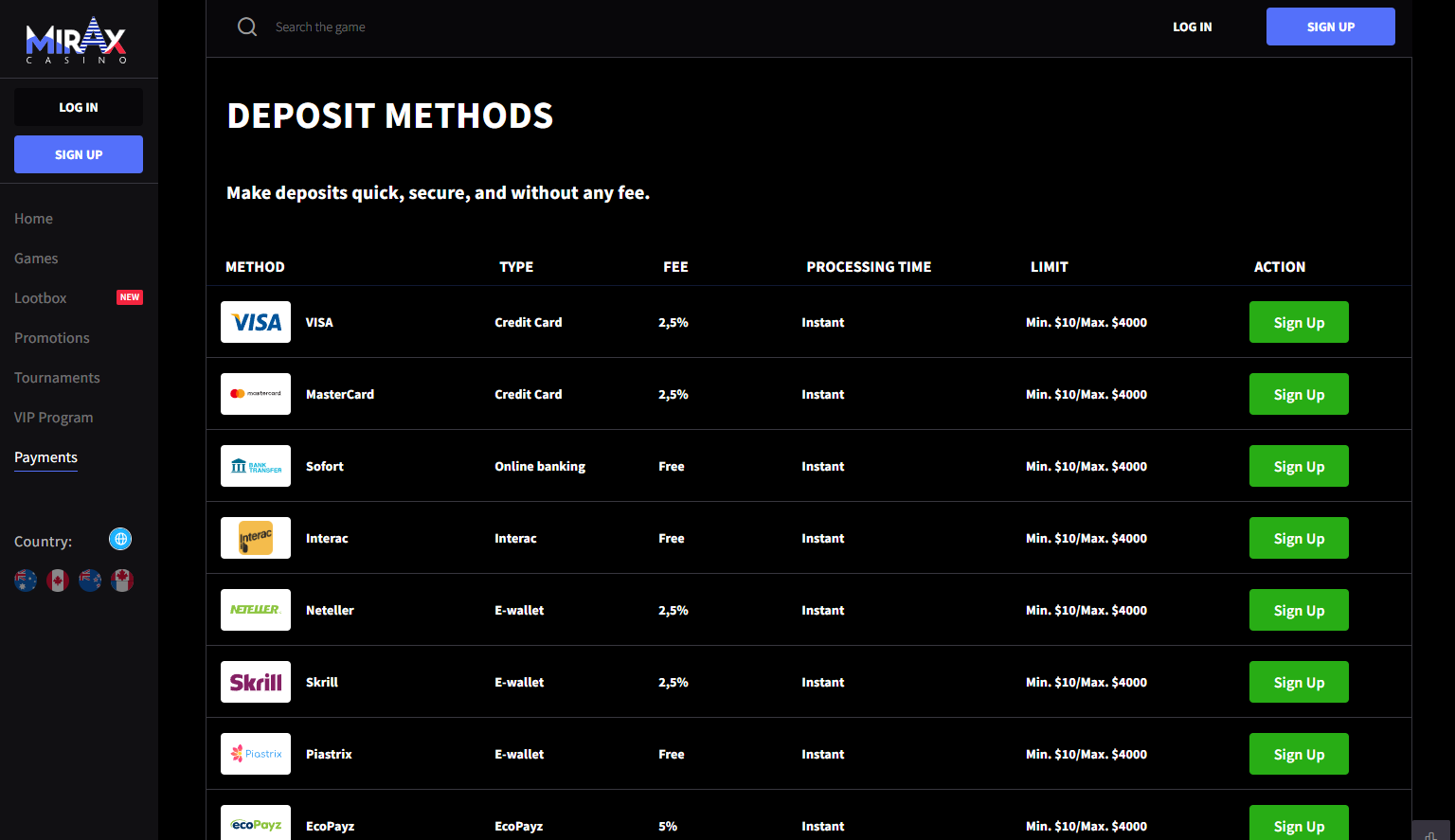Click Sign Up for the Sofort row

[1299, 466]
